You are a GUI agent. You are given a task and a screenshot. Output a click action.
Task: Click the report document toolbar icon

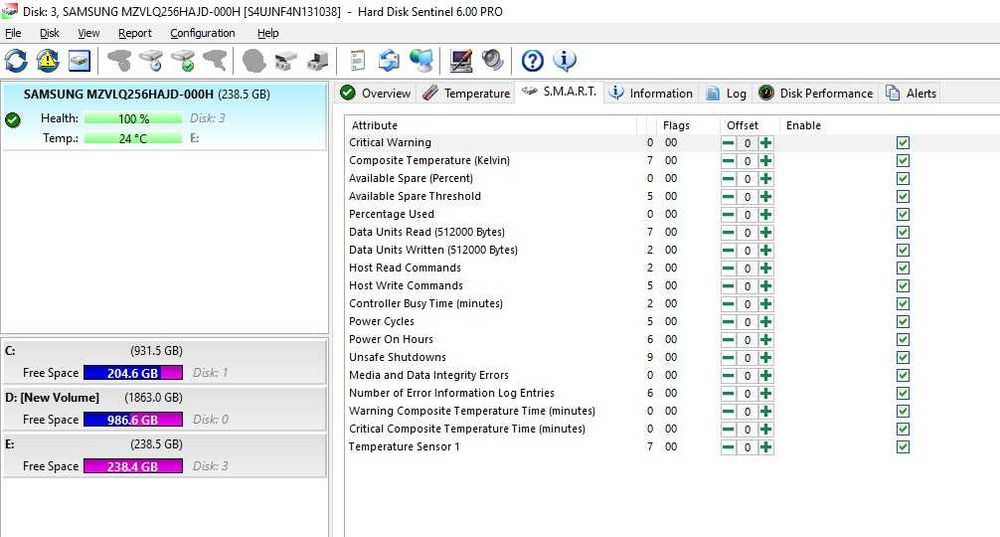tap(358, 61)
